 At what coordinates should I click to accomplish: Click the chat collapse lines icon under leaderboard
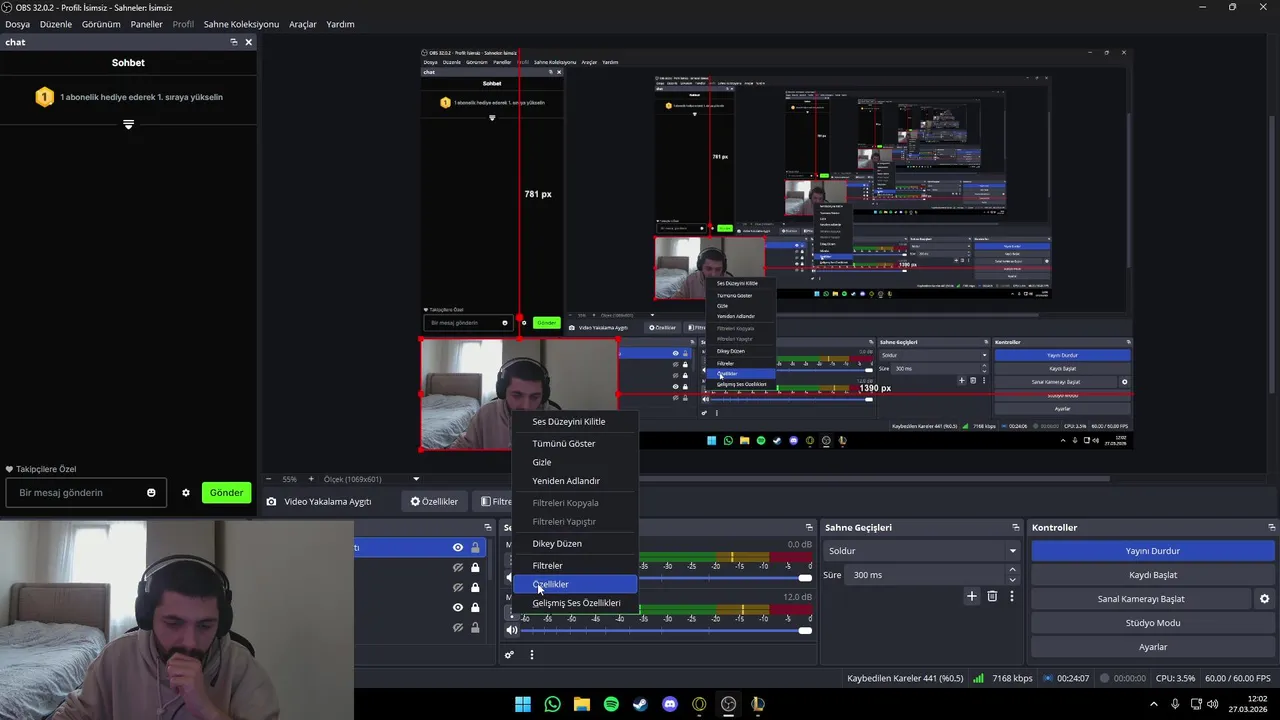pos(128,124)
